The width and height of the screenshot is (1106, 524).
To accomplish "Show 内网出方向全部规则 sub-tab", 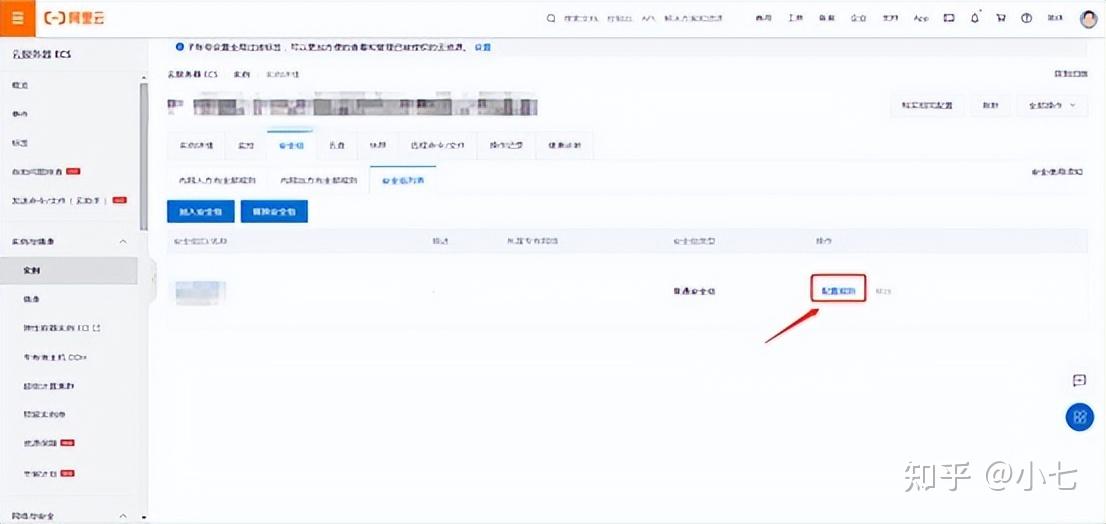I will pos(317,180).
